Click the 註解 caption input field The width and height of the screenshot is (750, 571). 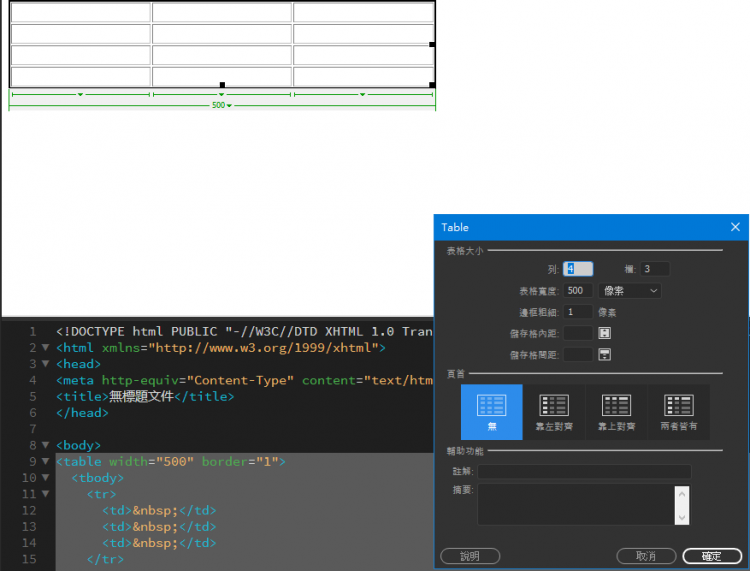click(584, 471)
